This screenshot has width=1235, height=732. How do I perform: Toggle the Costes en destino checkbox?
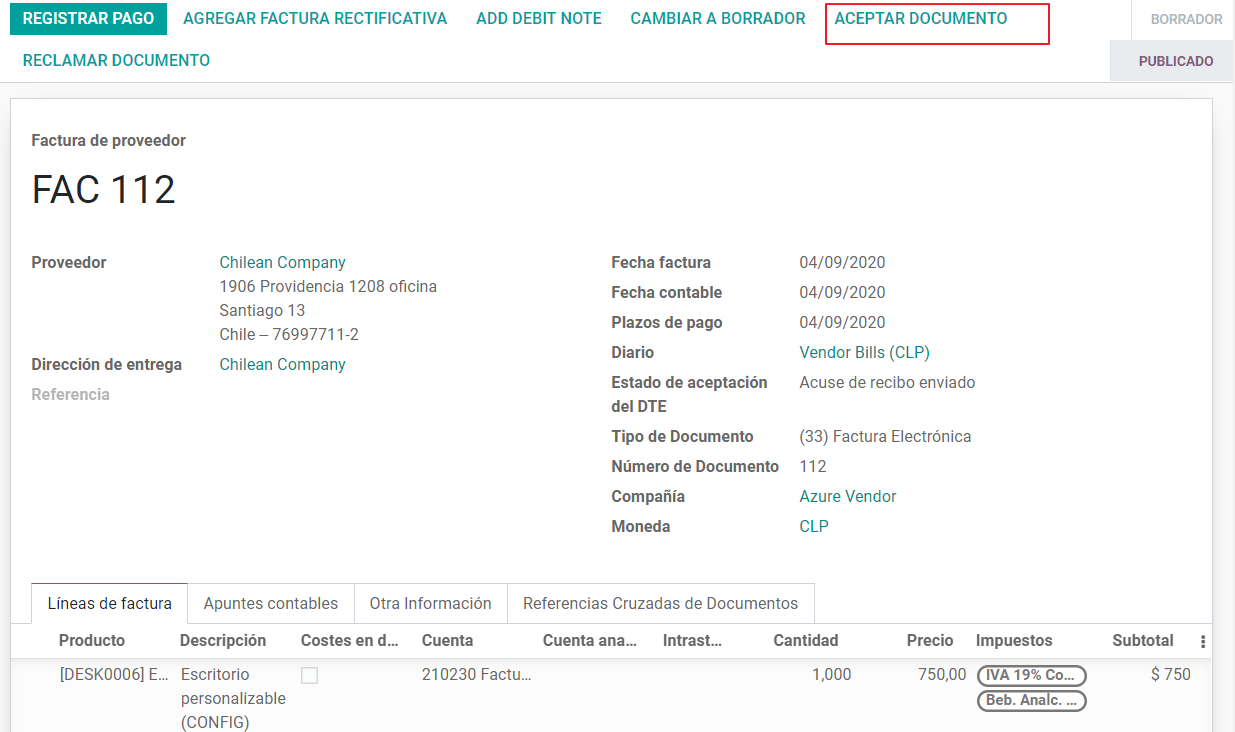click(x=309, y=675)
